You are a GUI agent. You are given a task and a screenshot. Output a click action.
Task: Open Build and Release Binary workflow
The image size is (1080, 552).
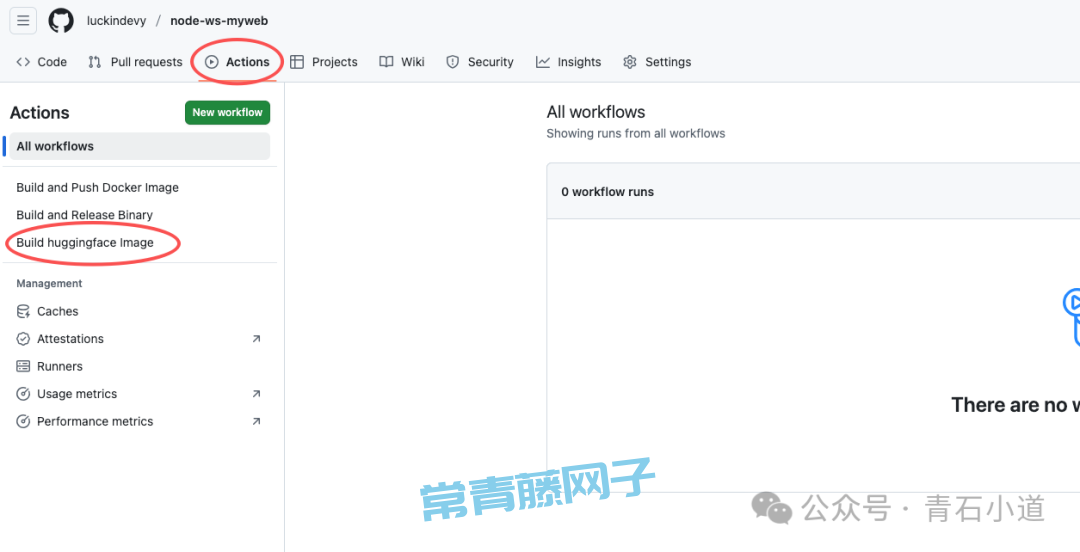[84, 215]
